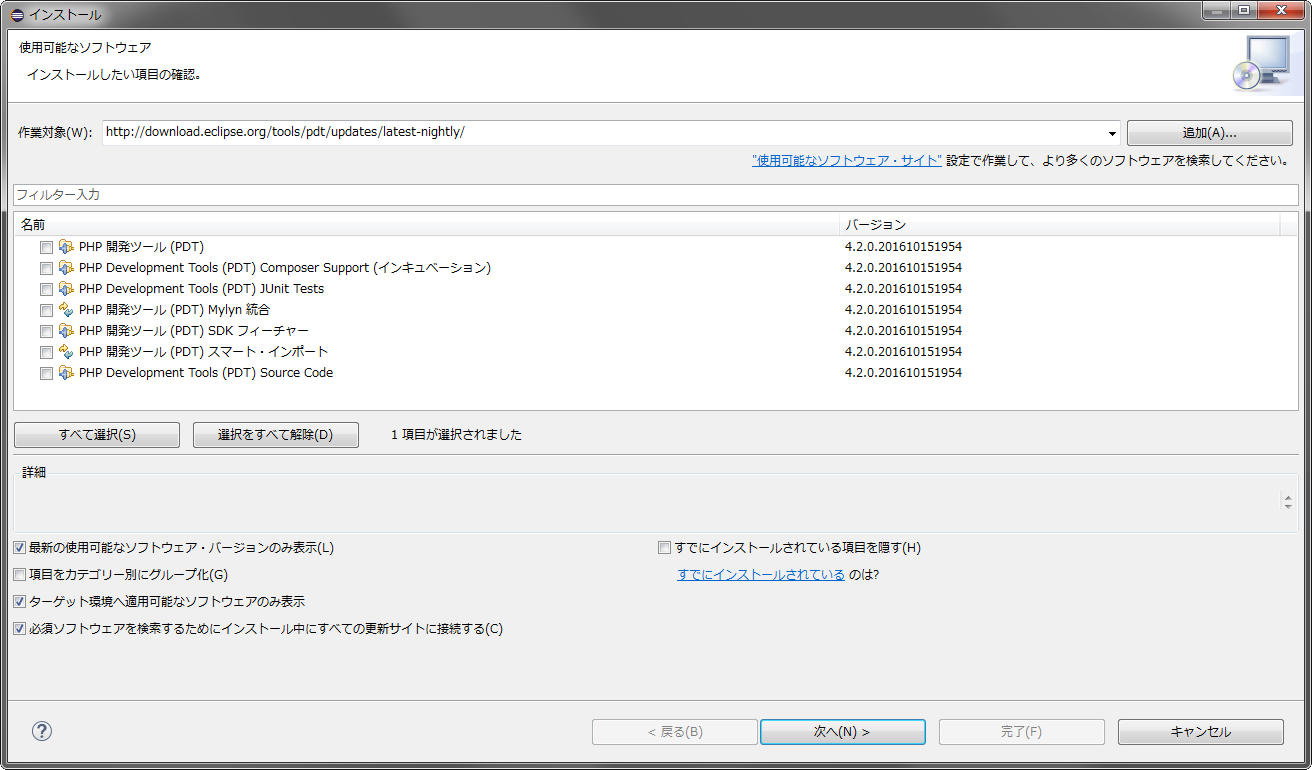Select the PDT スマート・インポート row text
The width and height of the screenshot is (1312, 770).
tap(204, 352)
